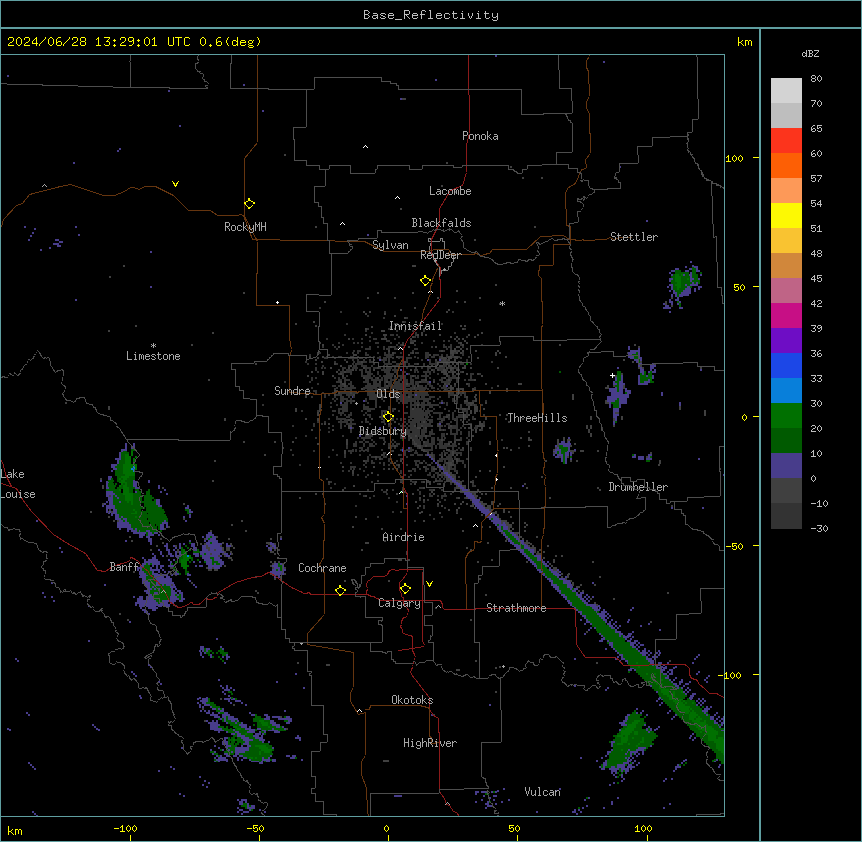Click the Banff label
The width and height of the screenshot is (862, 842).
(x=125, y=567)
